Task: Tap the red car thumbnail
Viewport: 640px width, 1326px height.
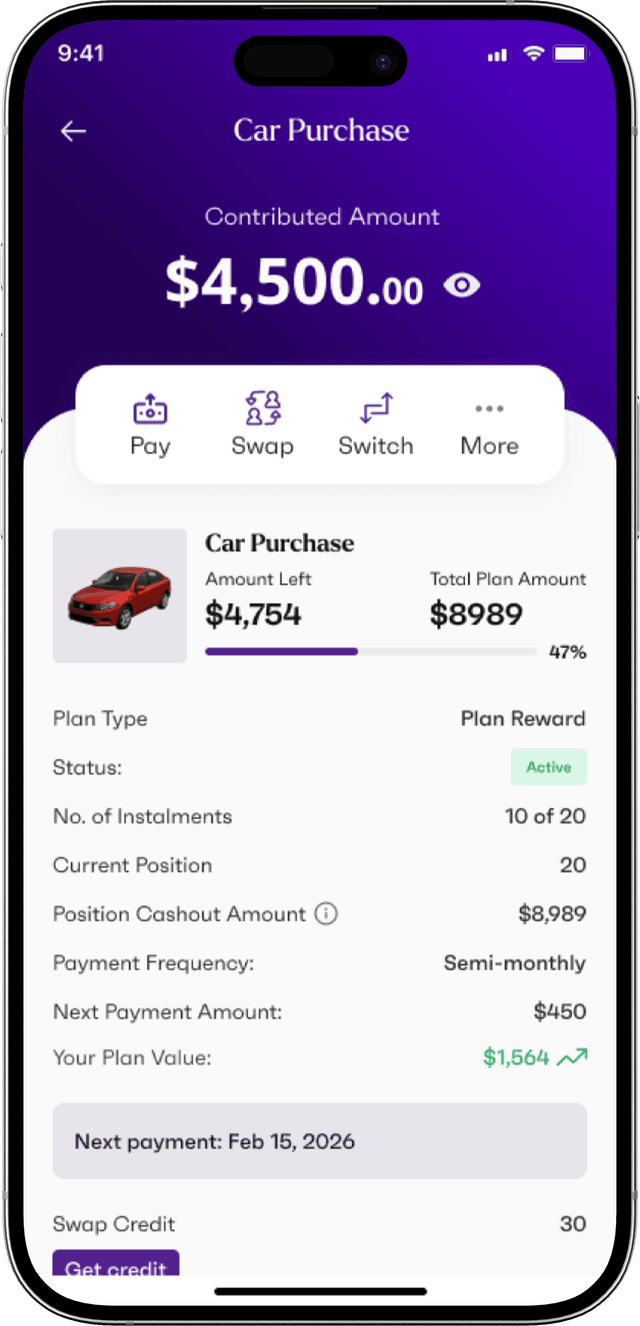Action: coord(119,596)
